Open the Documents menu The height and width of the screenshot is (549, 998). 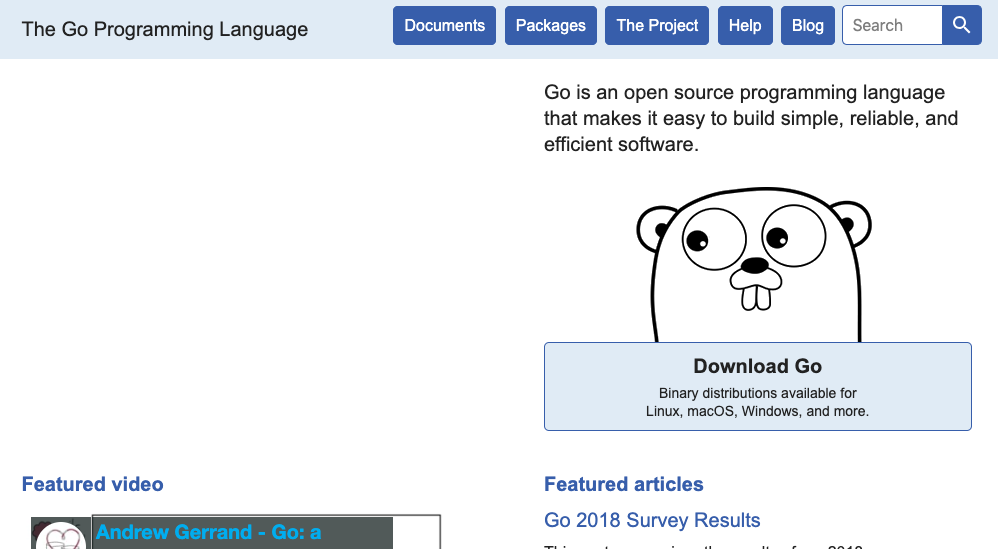click(444, 25)
